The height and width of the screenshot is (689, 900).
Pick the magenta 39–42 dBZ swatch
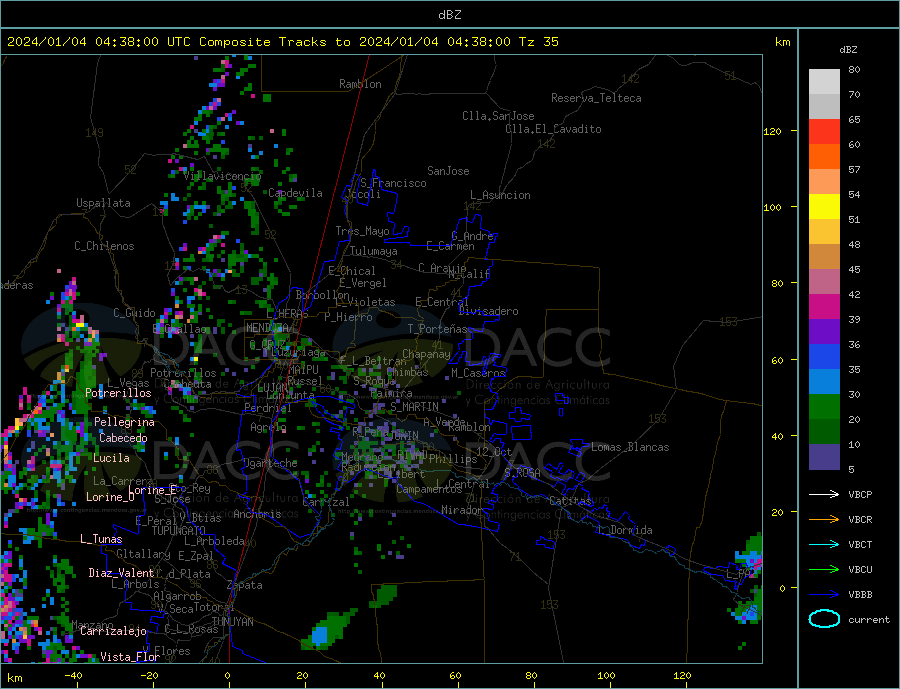[824, 307]
